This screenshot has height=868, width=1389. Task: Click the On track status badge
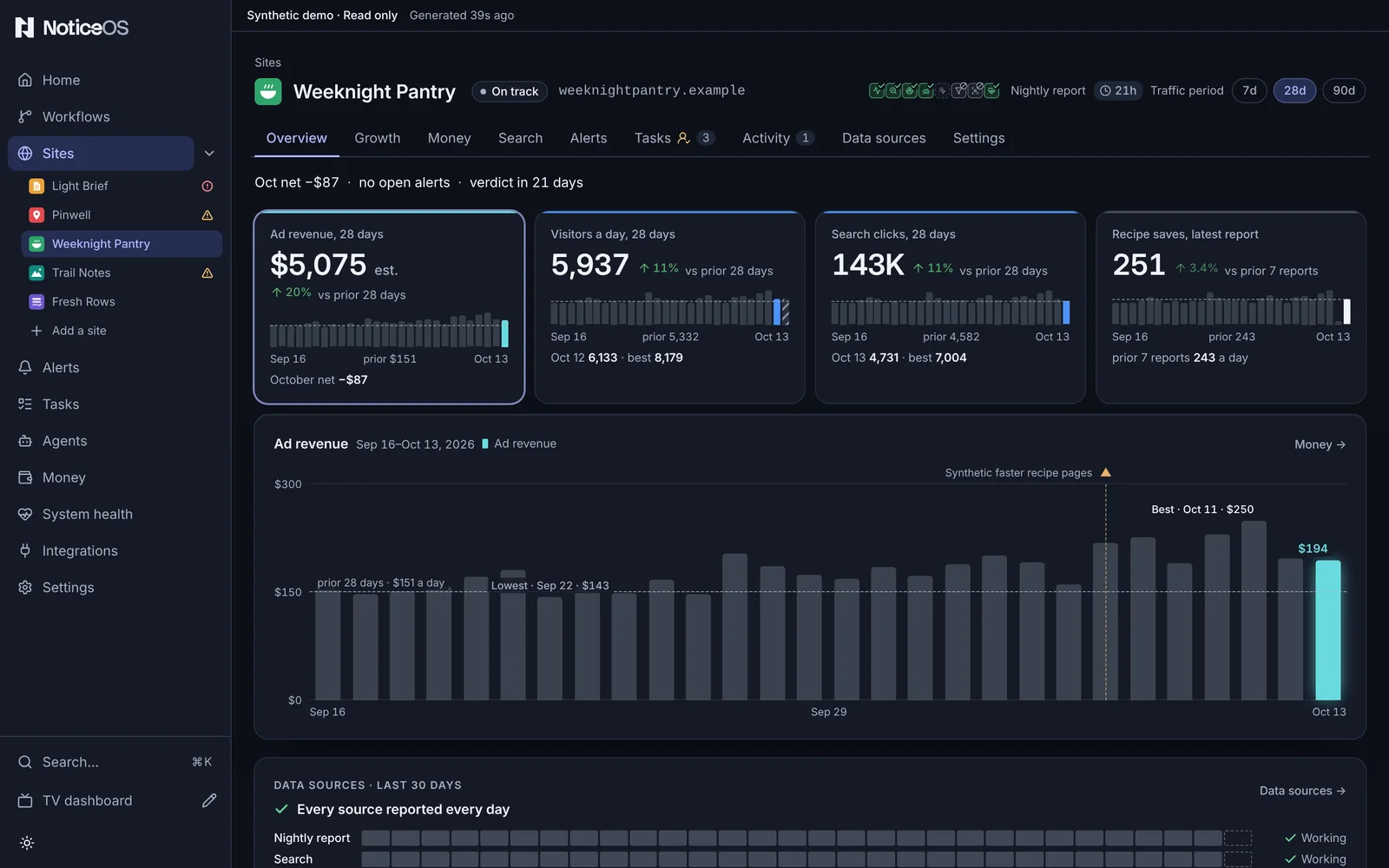(510, 91)
